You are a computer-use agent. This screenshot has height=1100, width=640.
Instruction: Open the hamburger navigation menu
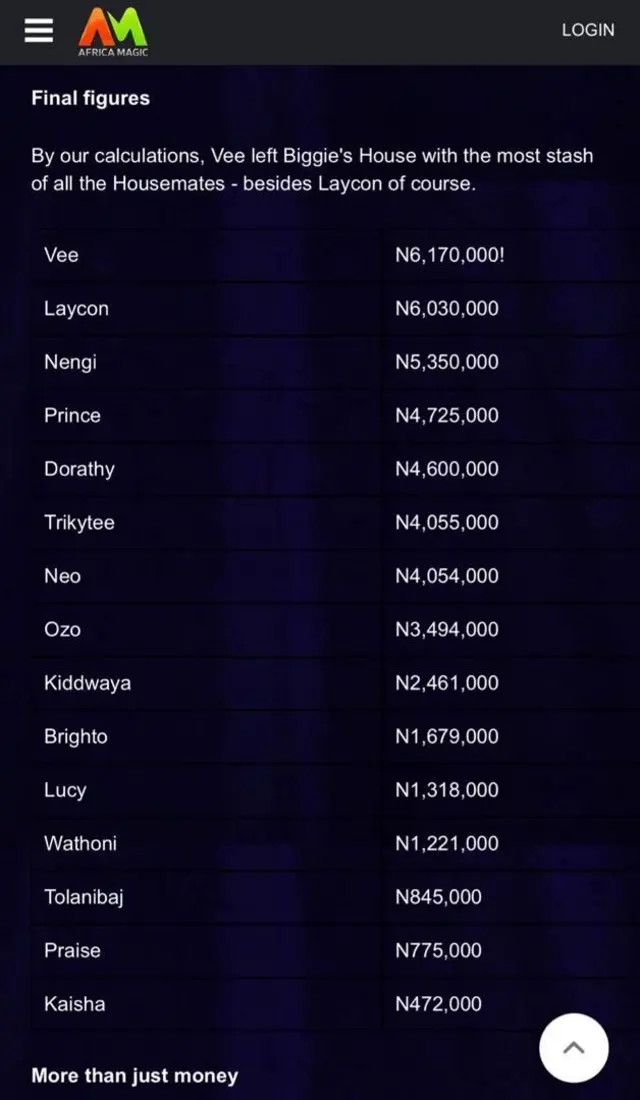(38, 30)
